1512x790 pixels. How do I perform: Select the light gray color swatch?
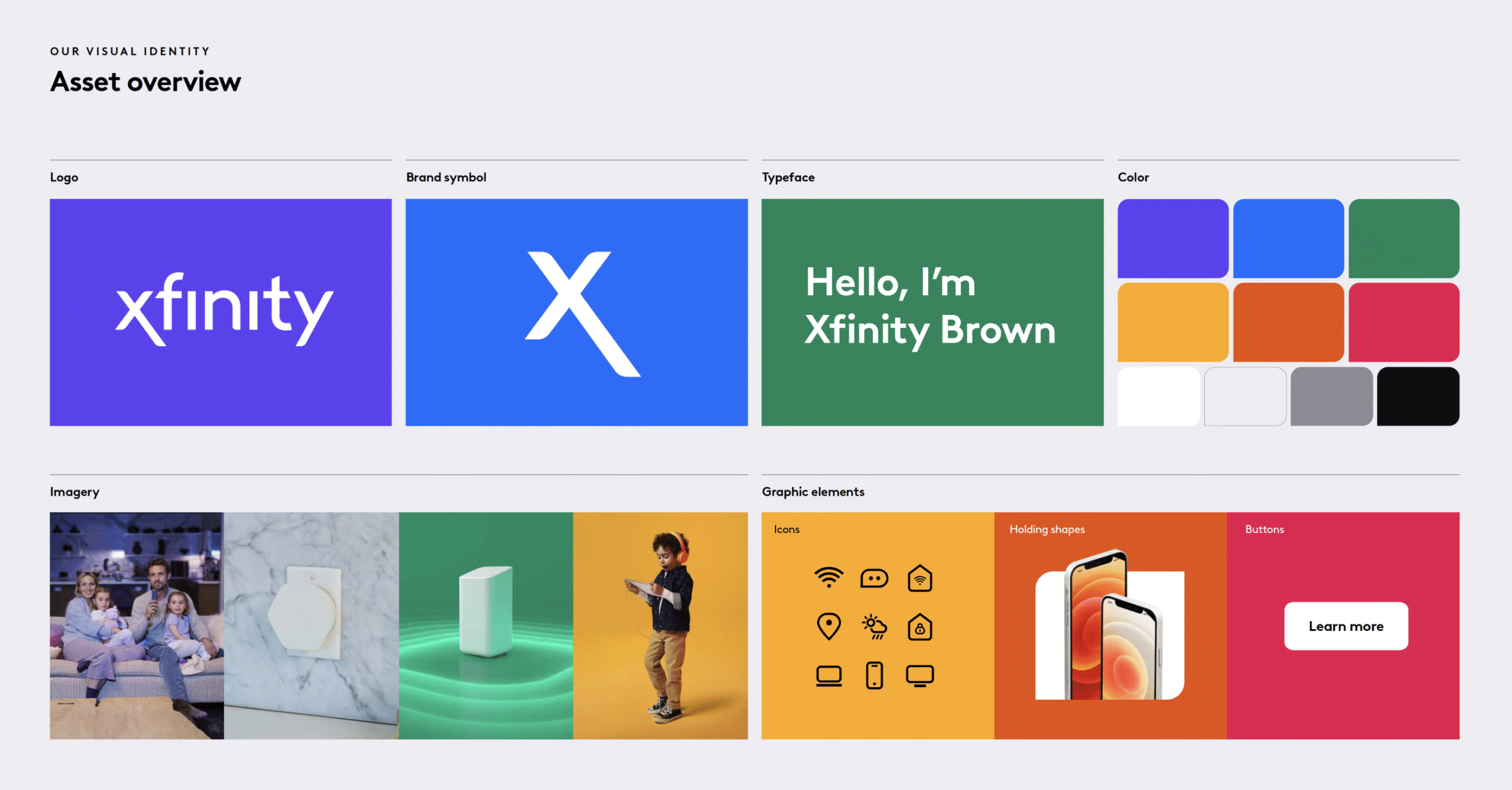1245,396
